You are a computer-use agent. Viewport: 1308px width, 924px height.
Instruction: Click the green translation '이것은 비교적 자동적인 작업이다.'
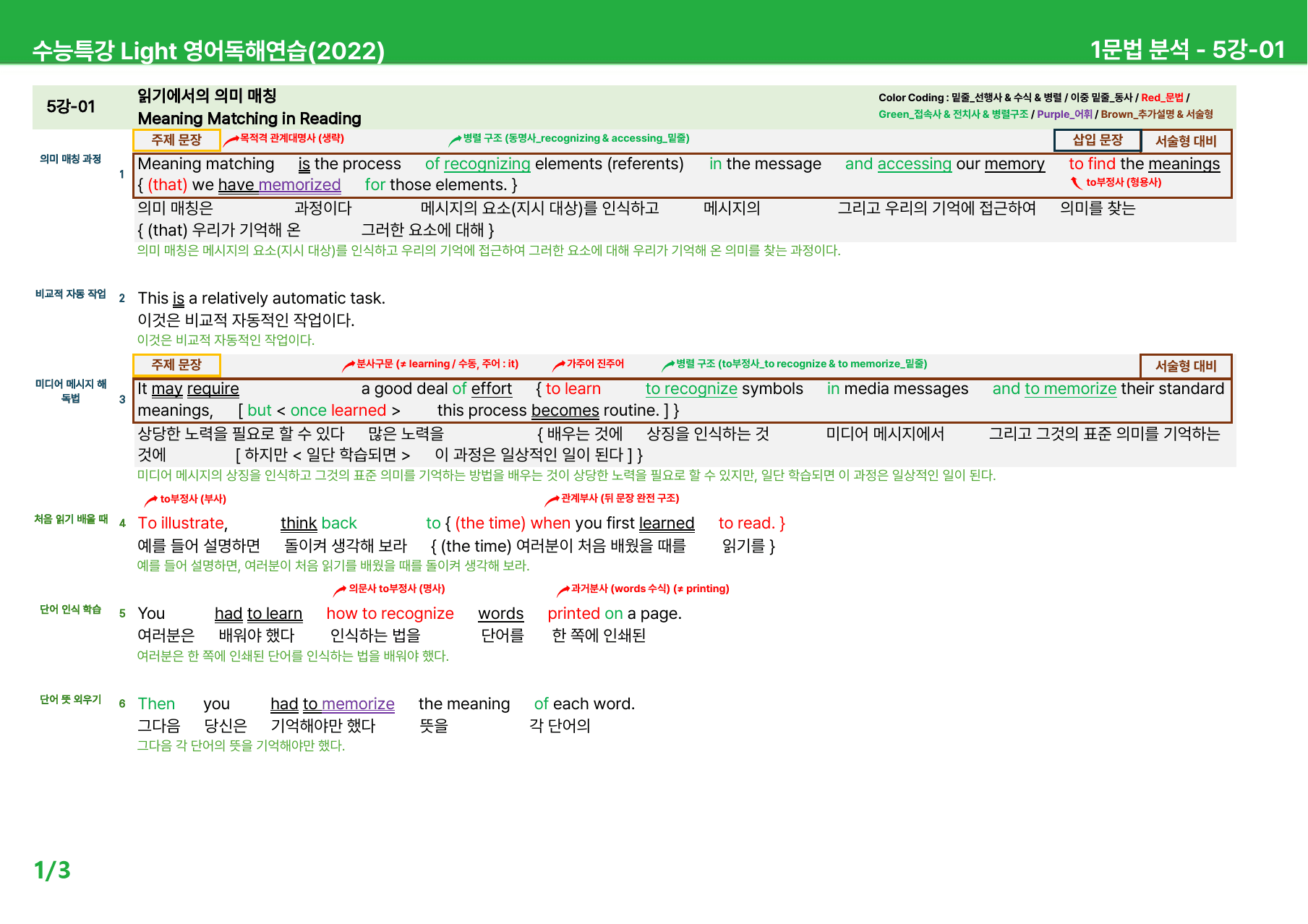pyautogui.click(x=226, y=340)
